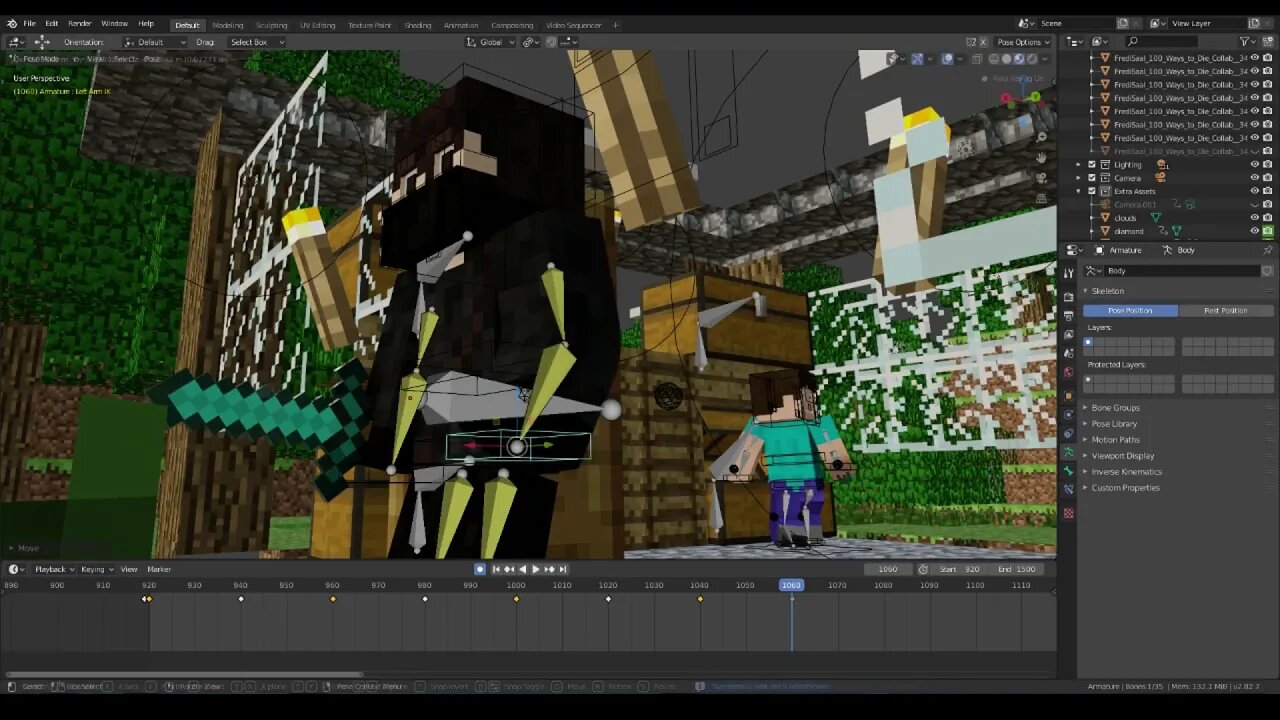Open the World properties tab

click(1068, 373)
